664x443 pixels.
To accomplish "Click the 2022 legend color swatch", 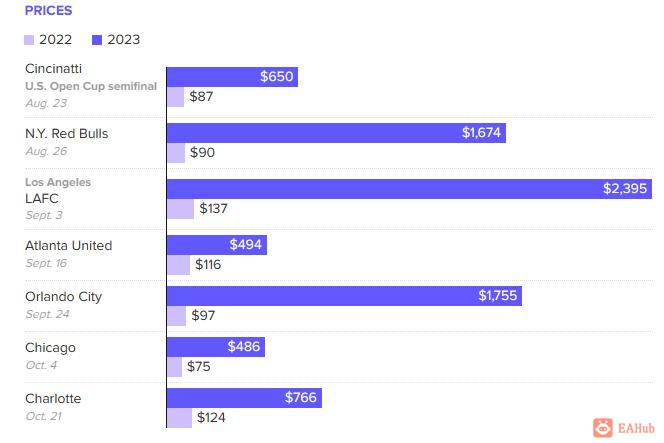I will [29, 40].
